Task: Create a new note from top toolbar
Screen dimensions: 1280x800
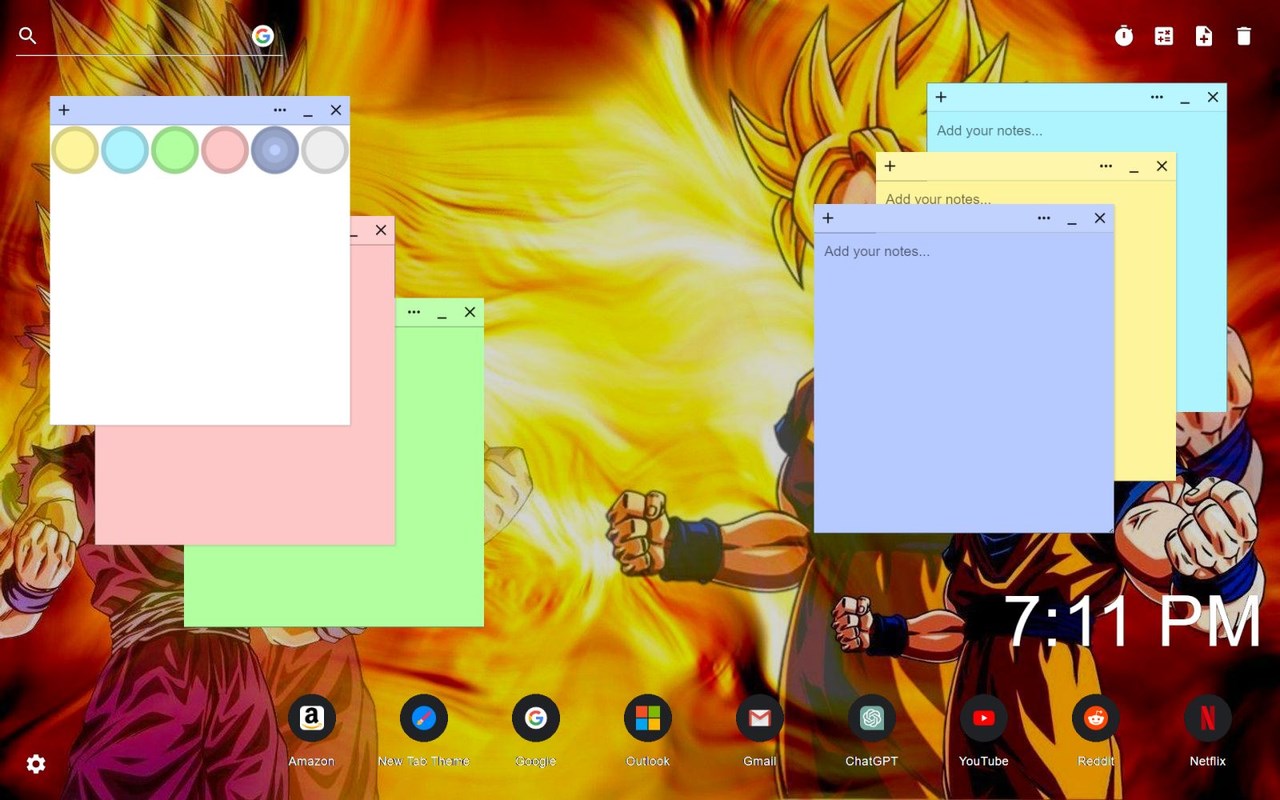Action: (x=1204, y=36)
